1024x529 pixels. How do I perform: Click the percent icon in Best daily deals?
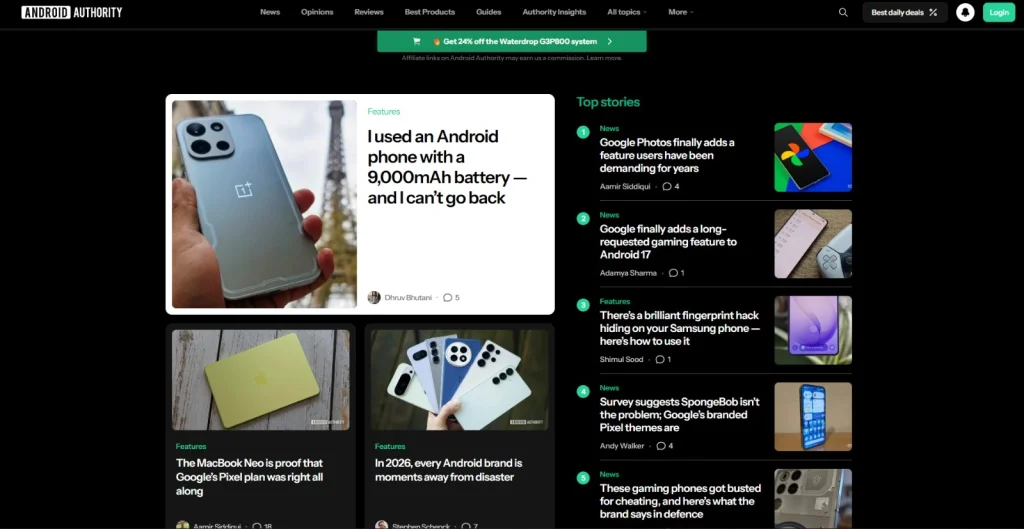[x=933, y=12]
